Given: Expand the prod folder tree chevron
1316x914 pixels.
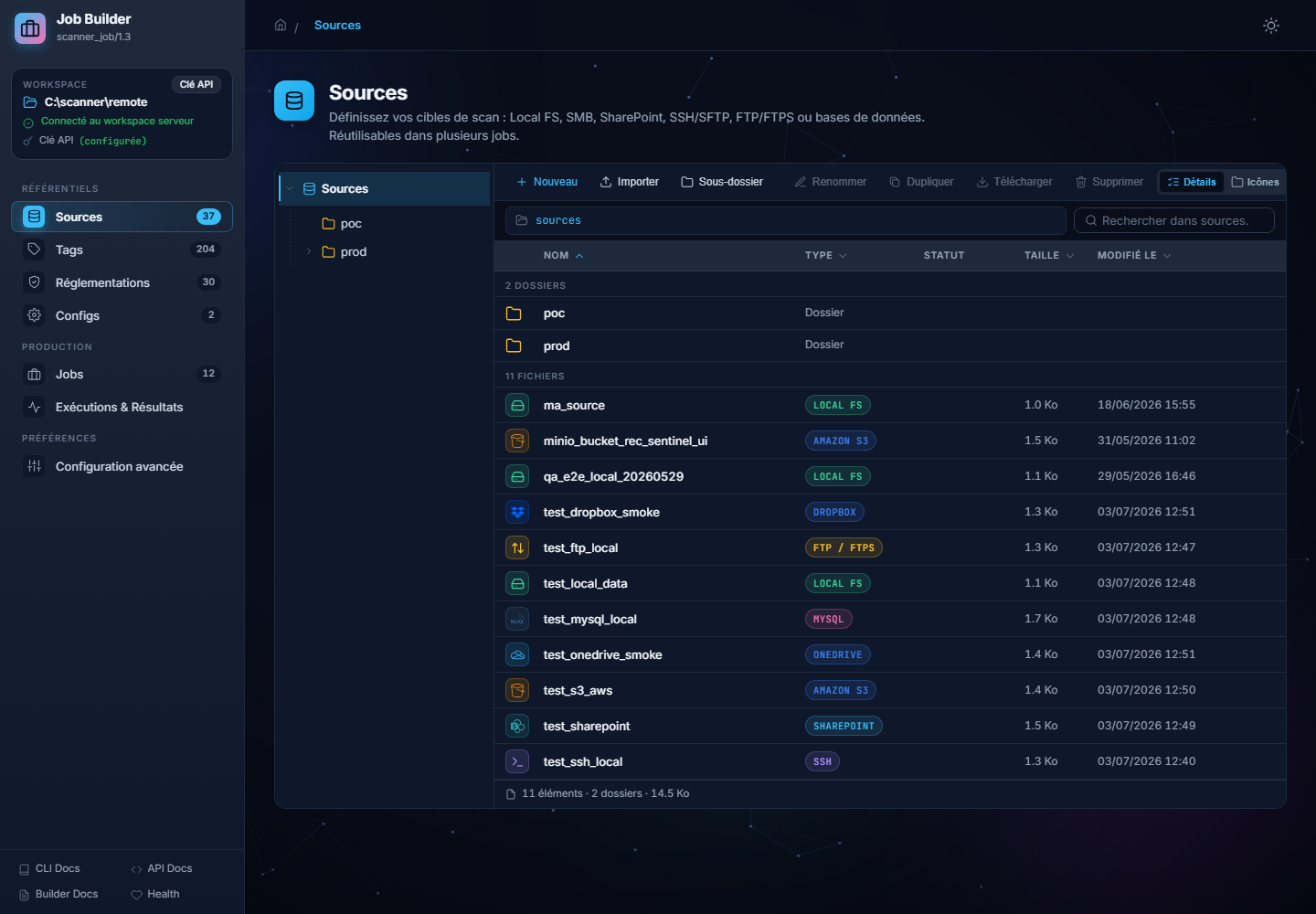Looking at the screenshot, I should (309, 252).
